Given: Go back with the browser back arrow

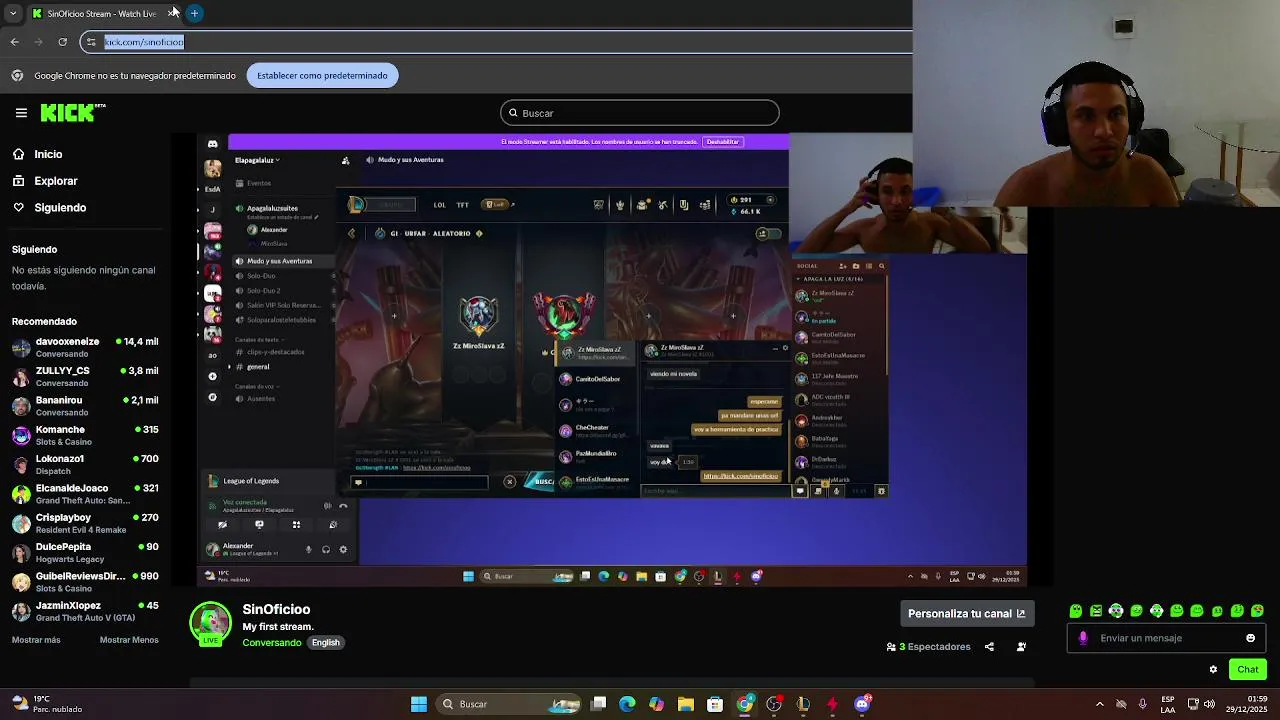Looking at the screenshot, I should 14,42.
